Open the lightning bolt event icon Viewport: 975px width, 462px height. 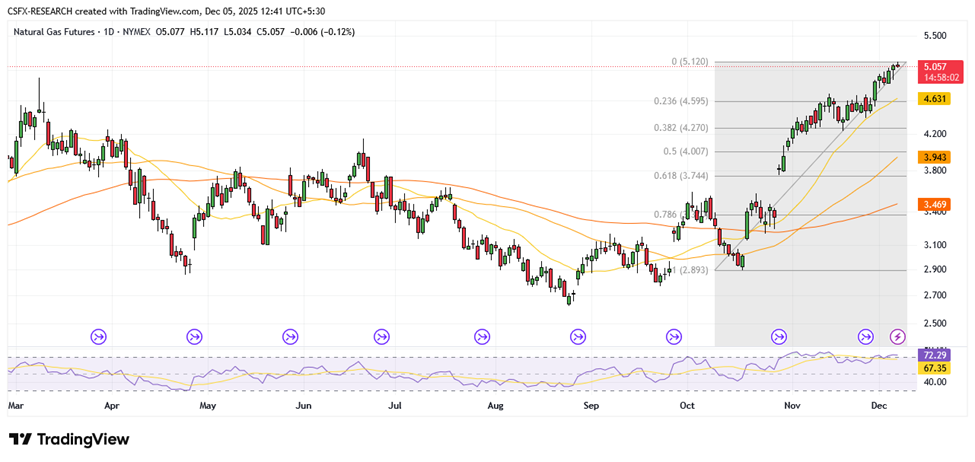pos(897,337)
